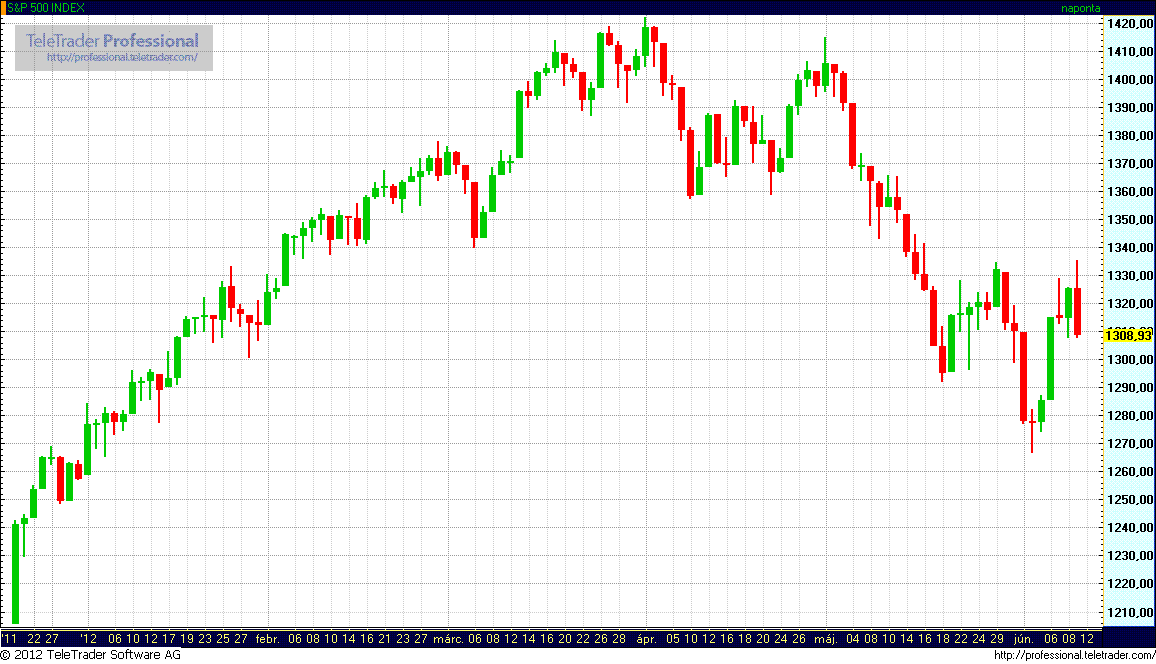Select the 1380,00 axis value
The height and width of the screenshot is (664, 1156).
coord(1129,136)
